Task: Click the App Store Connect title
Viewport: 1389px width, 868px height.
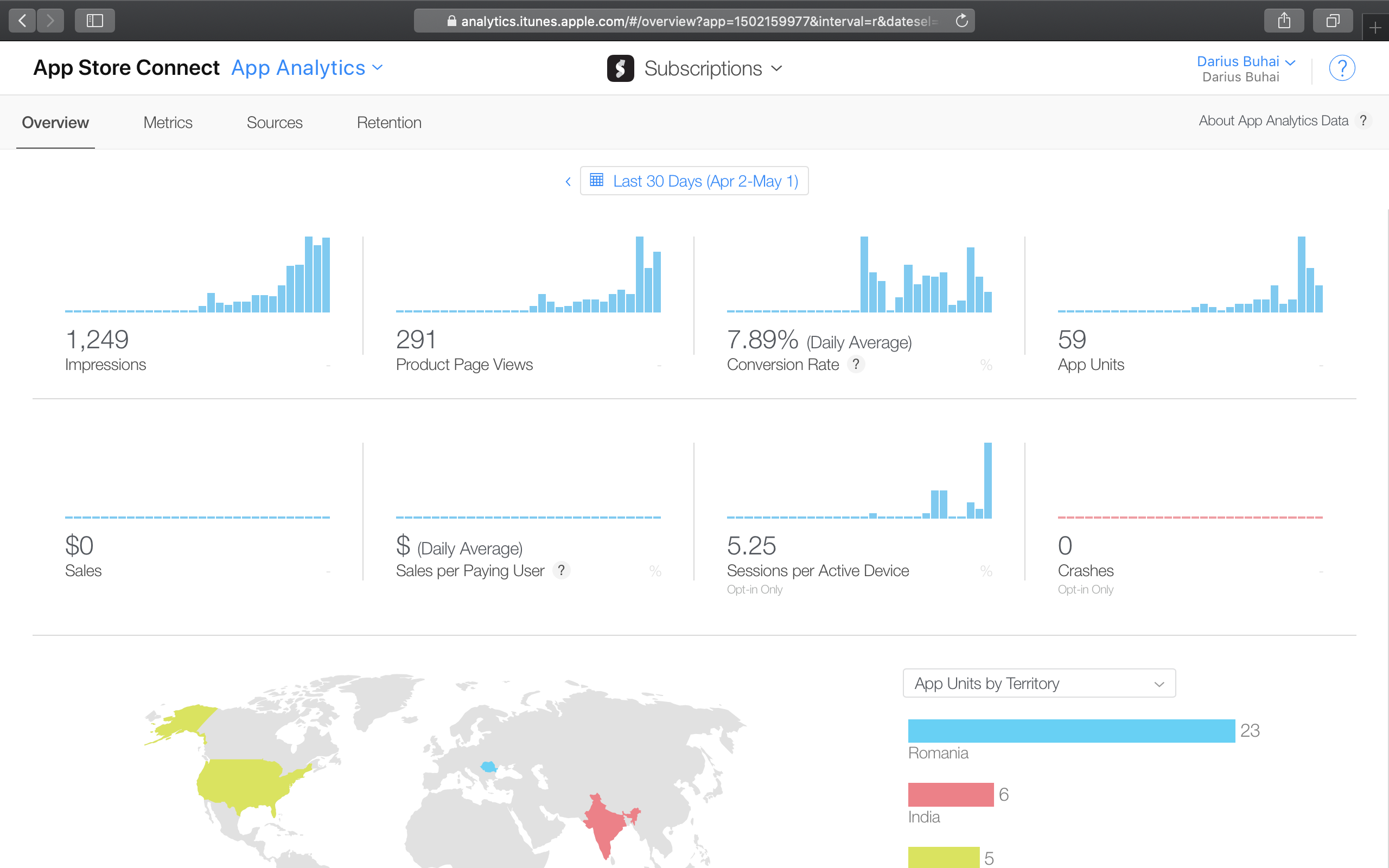Action: 126,68
